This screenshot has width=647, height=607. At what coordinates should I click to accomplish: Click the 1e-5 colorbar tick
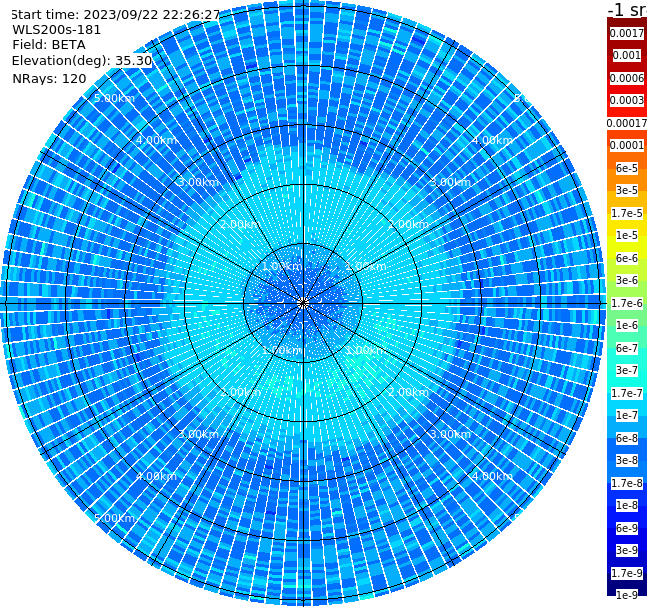click(x=627, y=235)
